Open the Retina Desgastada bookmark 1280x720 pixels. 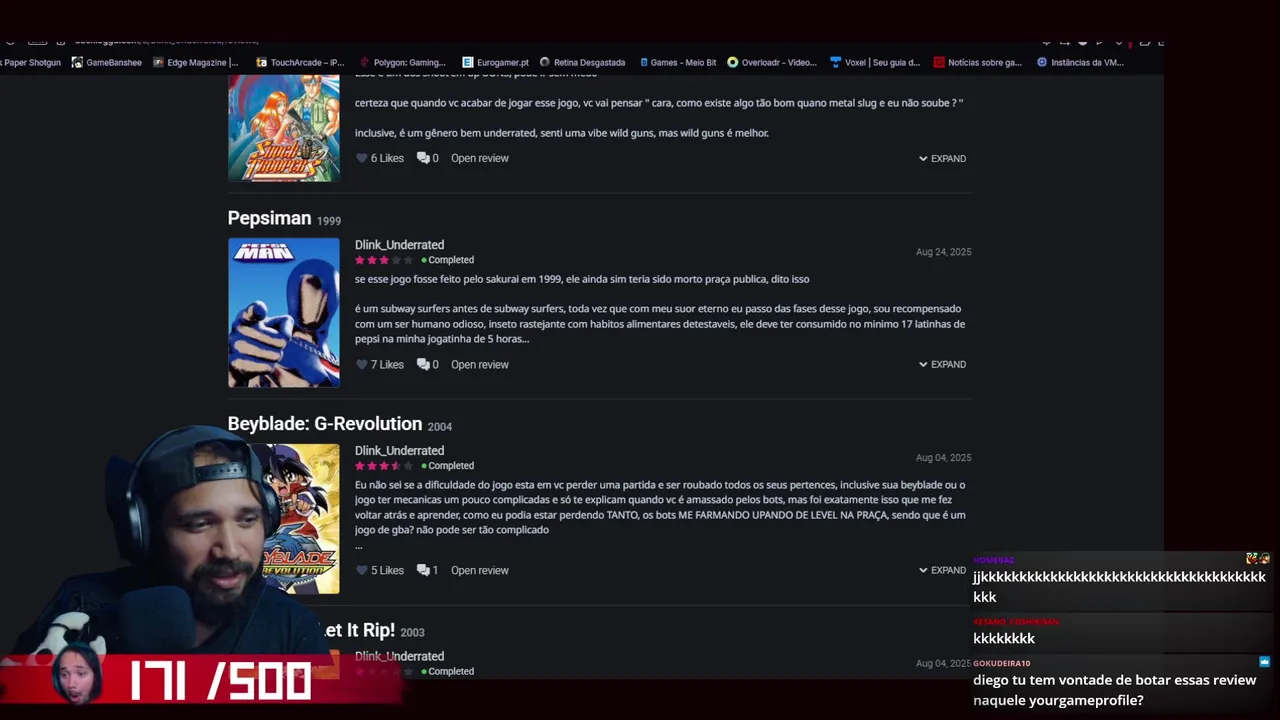pyautogui.click(x=582, y=62)
